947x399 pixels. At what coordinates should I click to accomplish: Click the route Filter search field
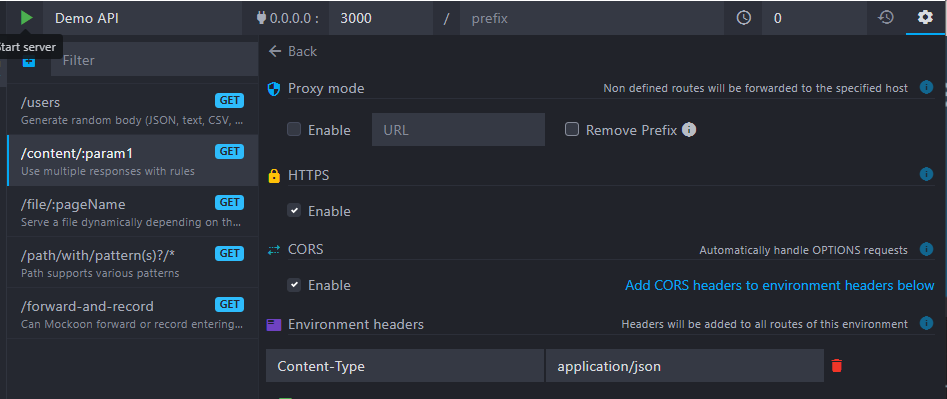point(155,60)
